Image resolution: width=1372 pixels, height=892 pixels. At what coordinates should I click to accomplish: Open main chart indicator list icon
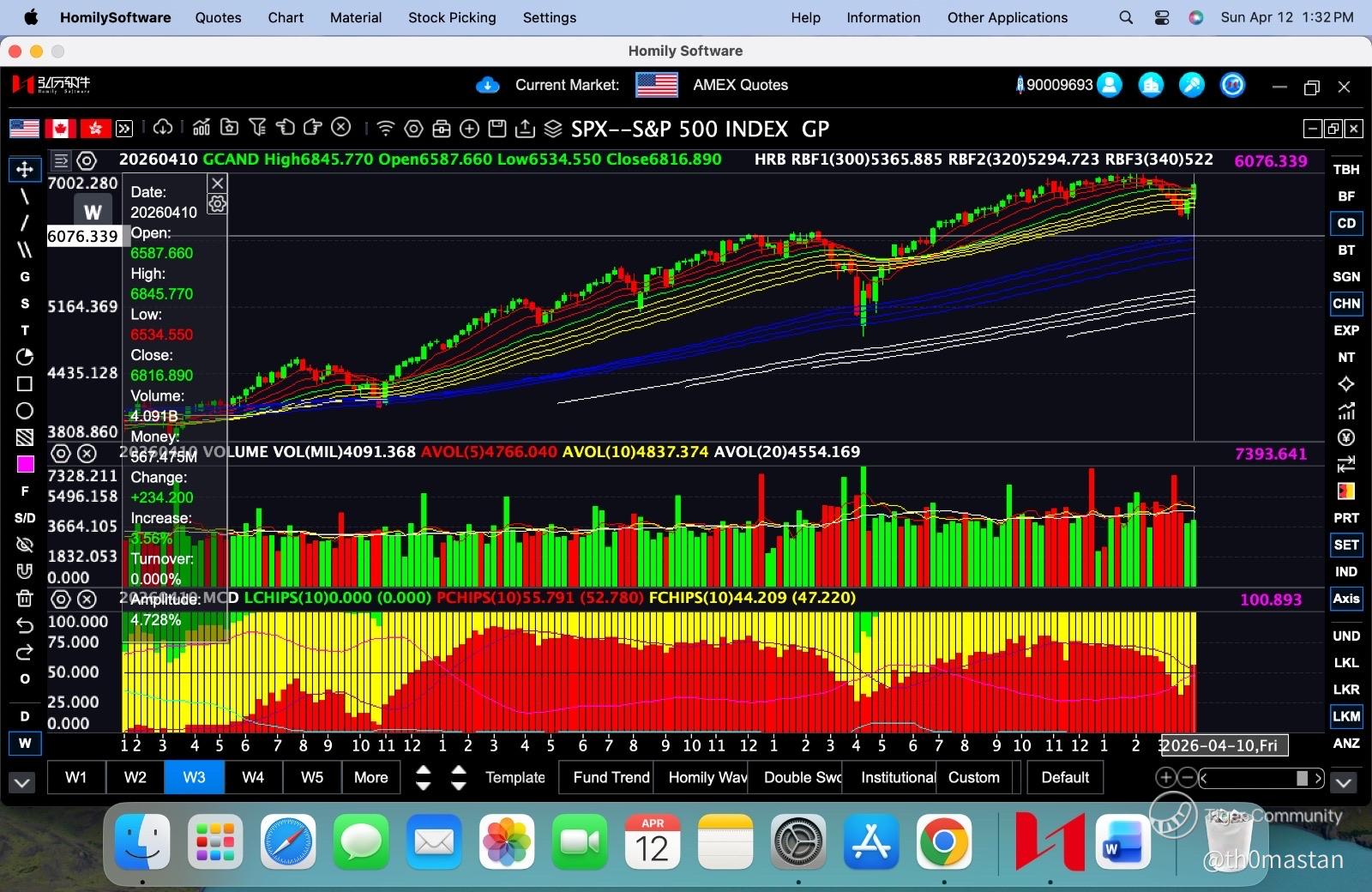[61, 160]
